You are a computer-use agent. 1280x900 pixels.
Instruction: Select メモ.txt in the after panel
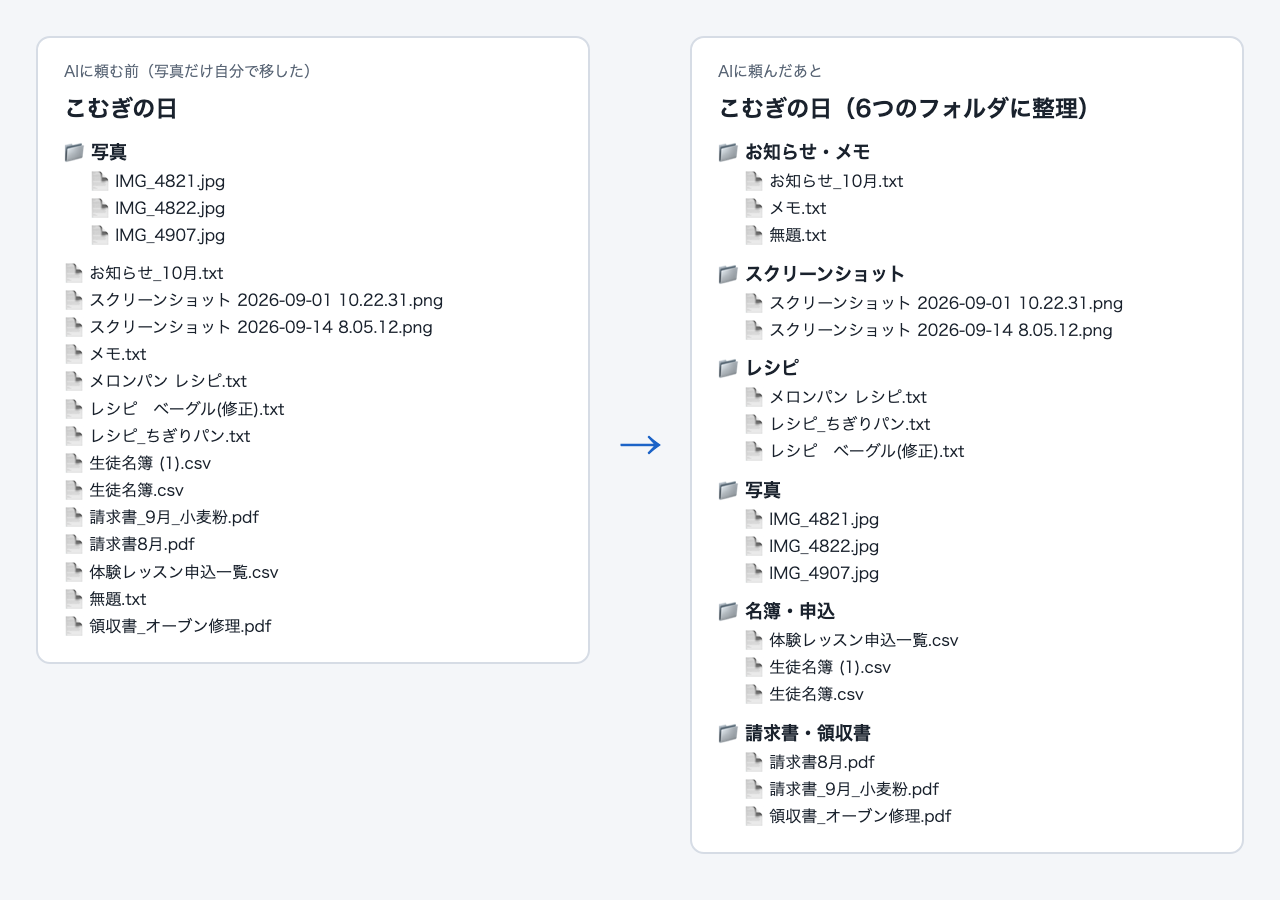[798, 208]
